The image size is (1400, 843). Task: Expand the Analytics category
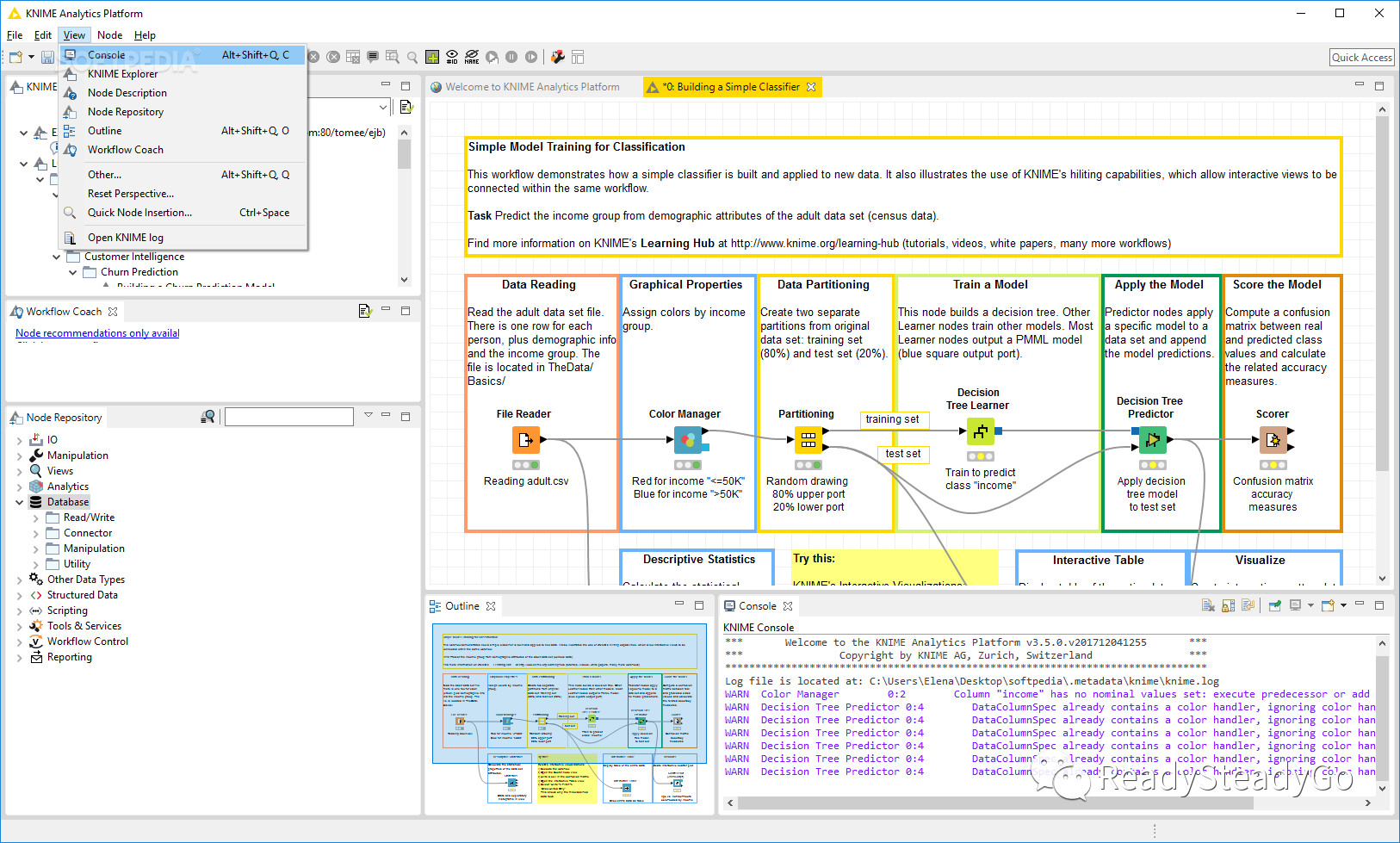pos(20,487)
